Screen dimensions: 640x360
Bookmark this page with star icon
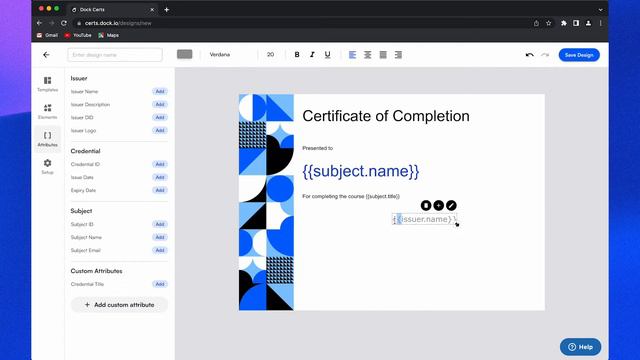pos(549,23)
